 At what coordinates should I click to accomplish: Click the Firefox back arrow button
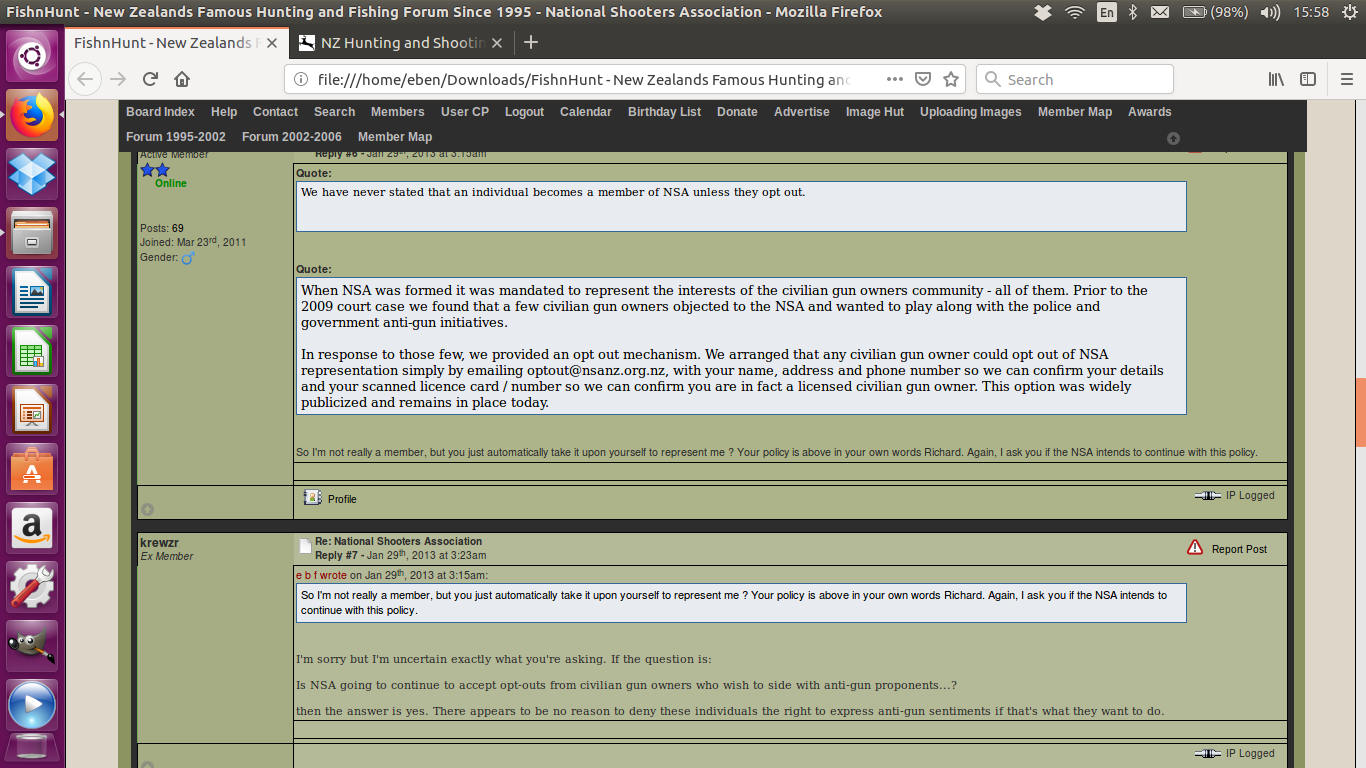(85, 79)
